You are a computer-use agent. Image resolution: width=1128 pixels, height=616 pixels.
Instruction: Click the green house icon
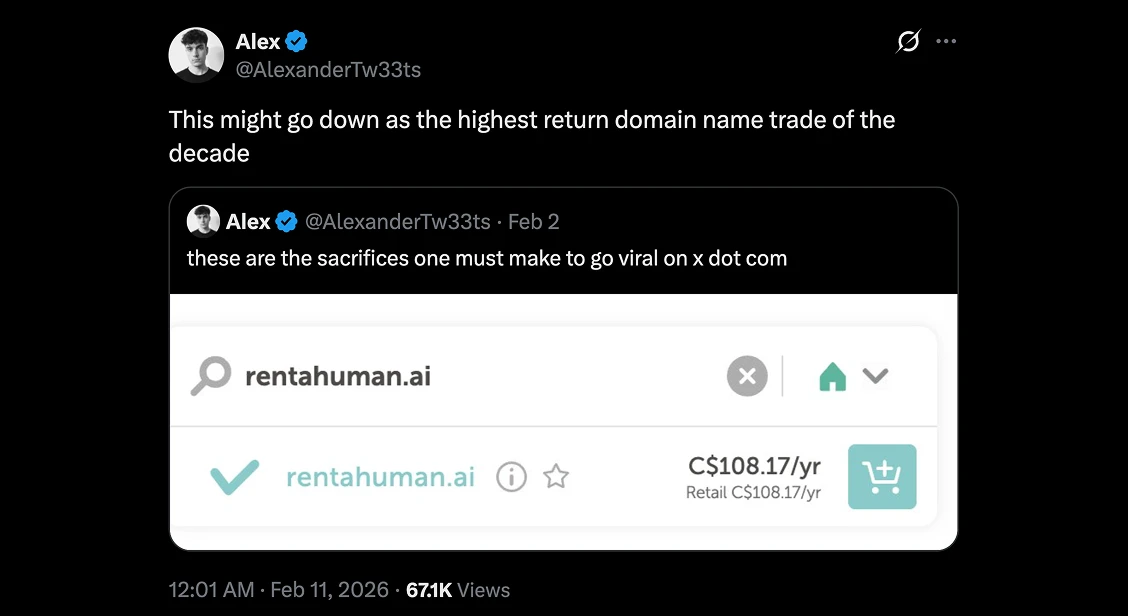(832, 377)
